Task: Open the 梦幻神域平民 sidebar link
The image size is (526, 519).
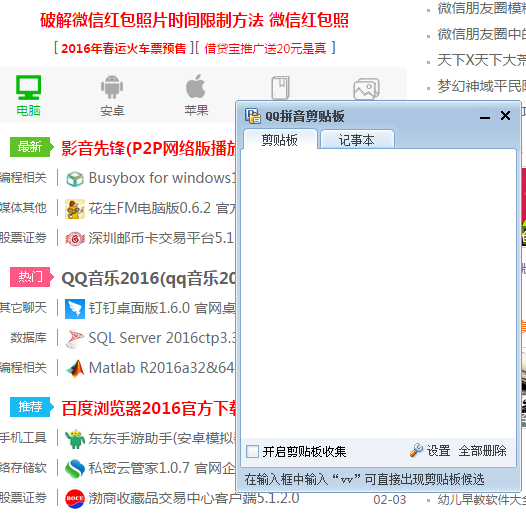Action: pos(481,86)
